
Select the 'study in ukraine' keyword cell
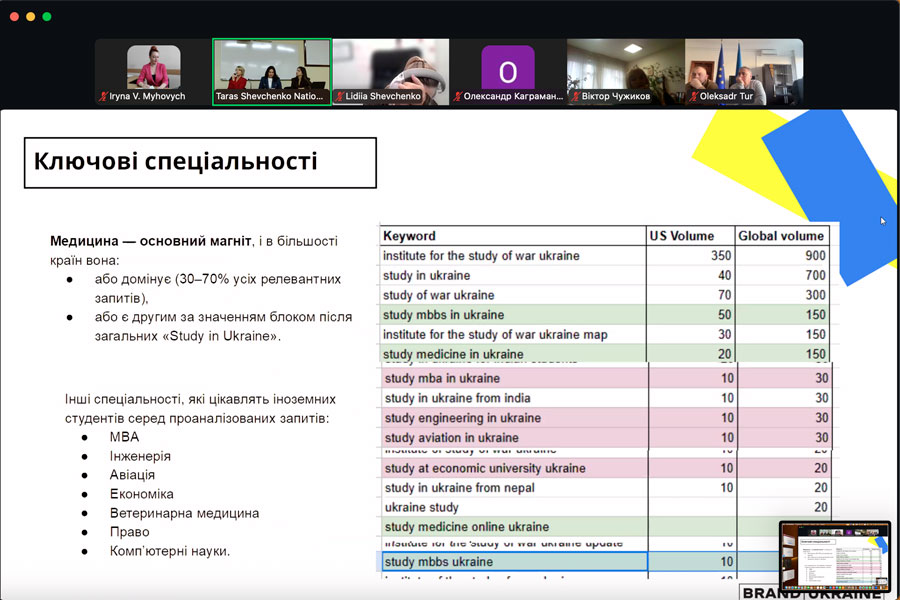point(513,276)
